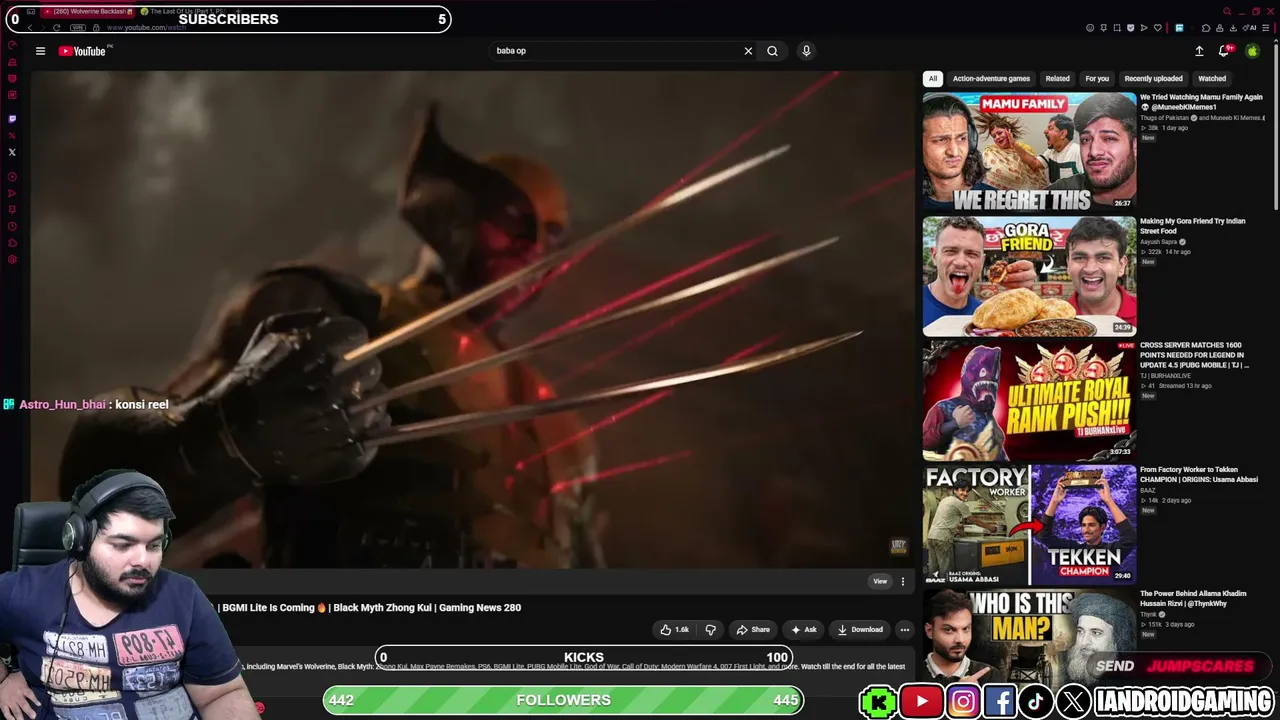Bookmark the page with the heart icon
Screen dimensions: 1280x720
tap(1157, 28)
